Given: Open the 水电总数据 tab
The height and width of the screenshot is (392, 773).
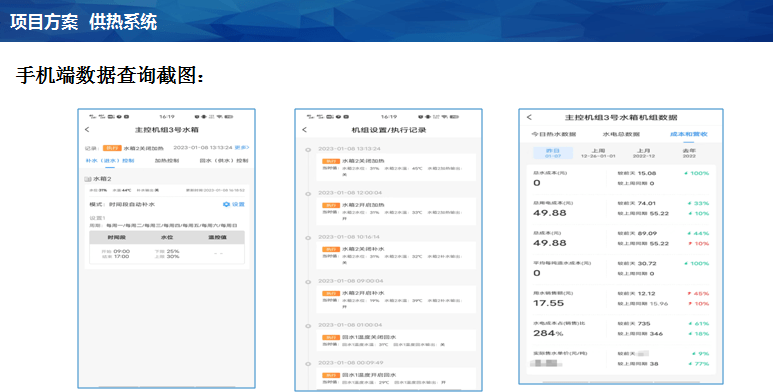Looking at the screenshot, I should 621,134.
